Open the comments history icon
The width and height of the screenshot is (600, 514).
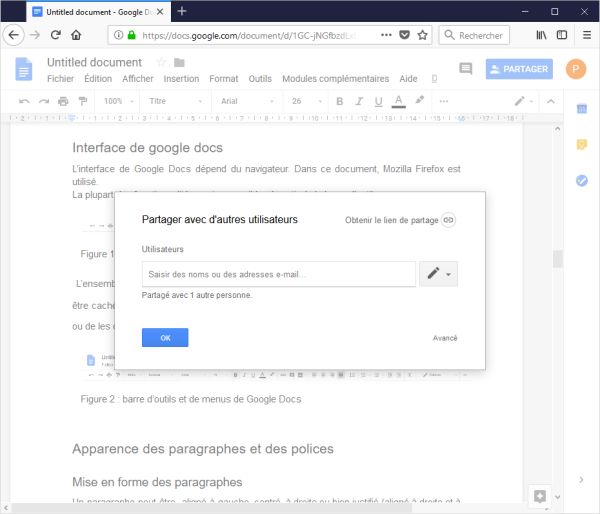(465, 69)
